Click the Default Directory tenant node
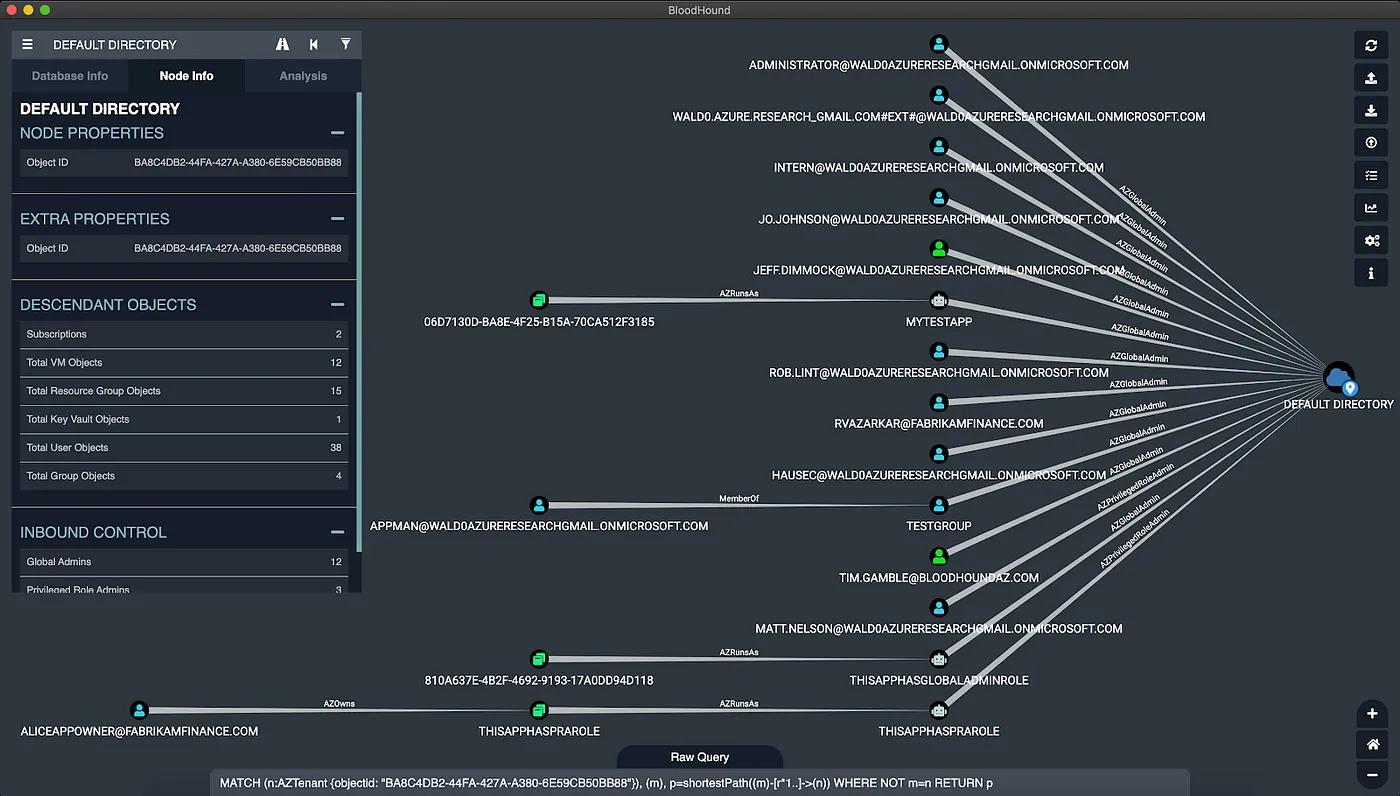Image resolution: width=1400 pixels, height=796 pixels. tap(1338, 380)
